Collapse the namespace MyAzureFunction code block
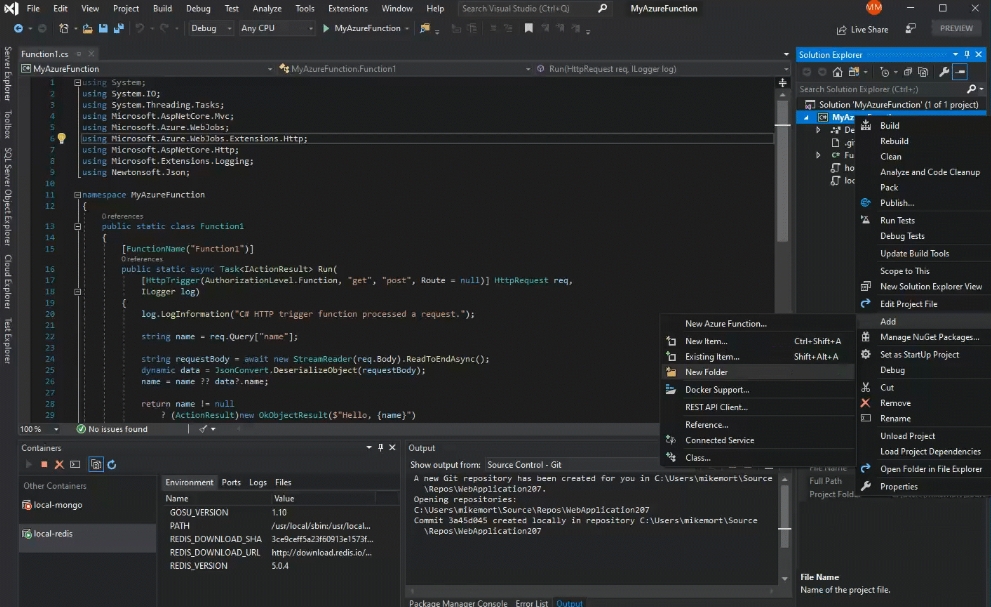Image resolution: width=991 pixels, height=607 pixels. [x=77, y=195]
